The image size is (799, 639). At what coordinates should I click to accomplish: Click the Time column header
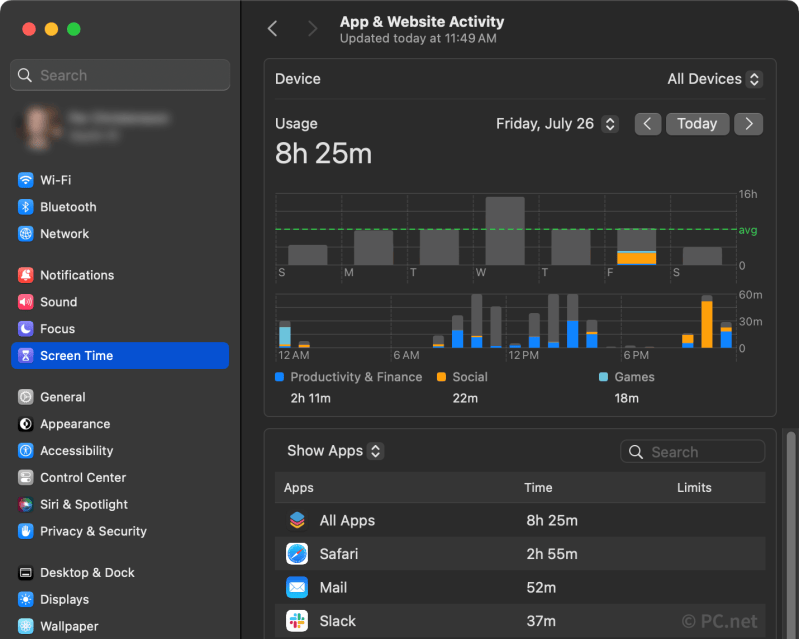point(538,488)
